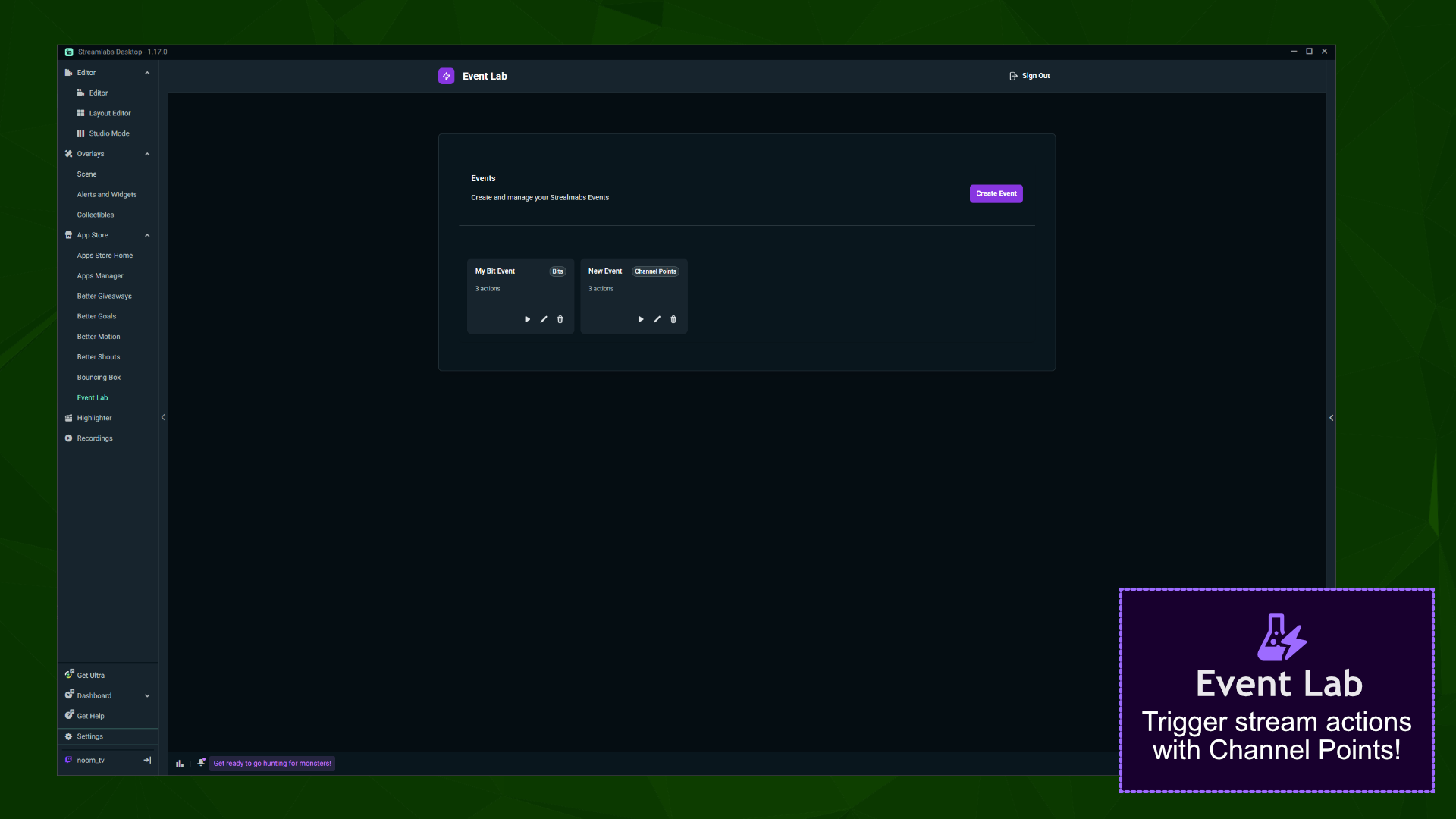
Task: Click the Event Lab flask icon in the header
Action: coord(447,76)
